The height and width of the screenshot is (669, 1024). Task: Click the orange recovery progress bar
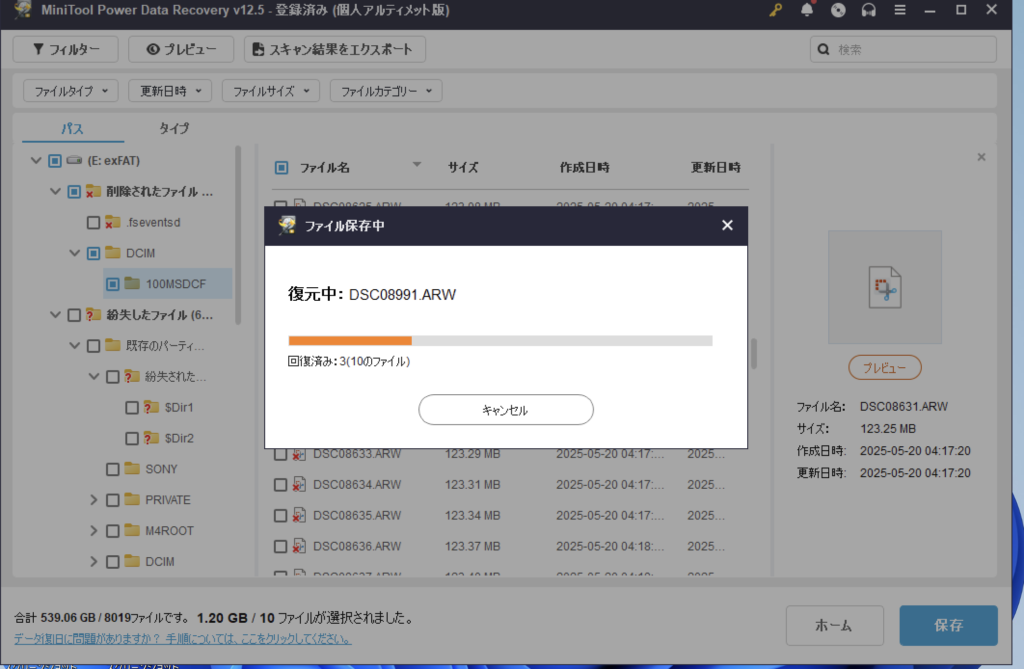pos(350,340)
